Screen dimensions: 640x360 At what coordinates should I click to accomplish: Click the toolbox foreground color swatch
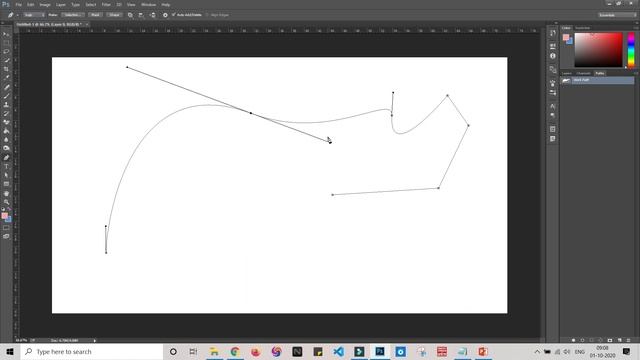pos(4,216)
